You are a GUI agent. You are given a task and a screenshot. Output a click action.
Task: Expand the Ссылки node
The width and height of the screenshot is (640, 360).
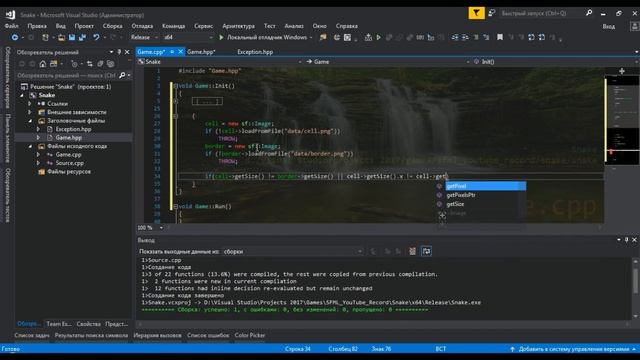pyautogui.click(x=30, y=104)
